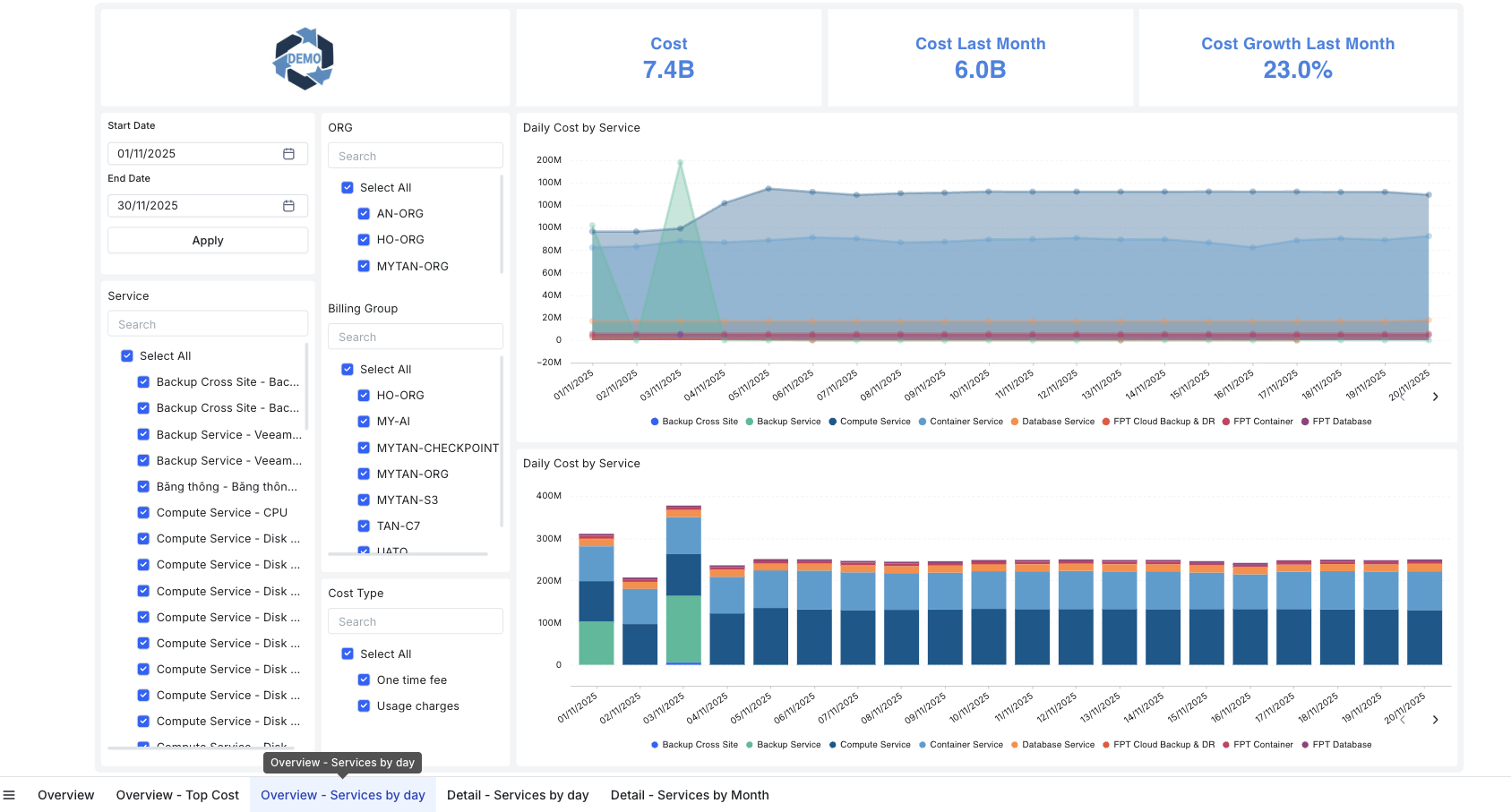Disable the One time fee cost type
Image resolution: width=1511 pixels, height=812 pixels.
[364, 680]
